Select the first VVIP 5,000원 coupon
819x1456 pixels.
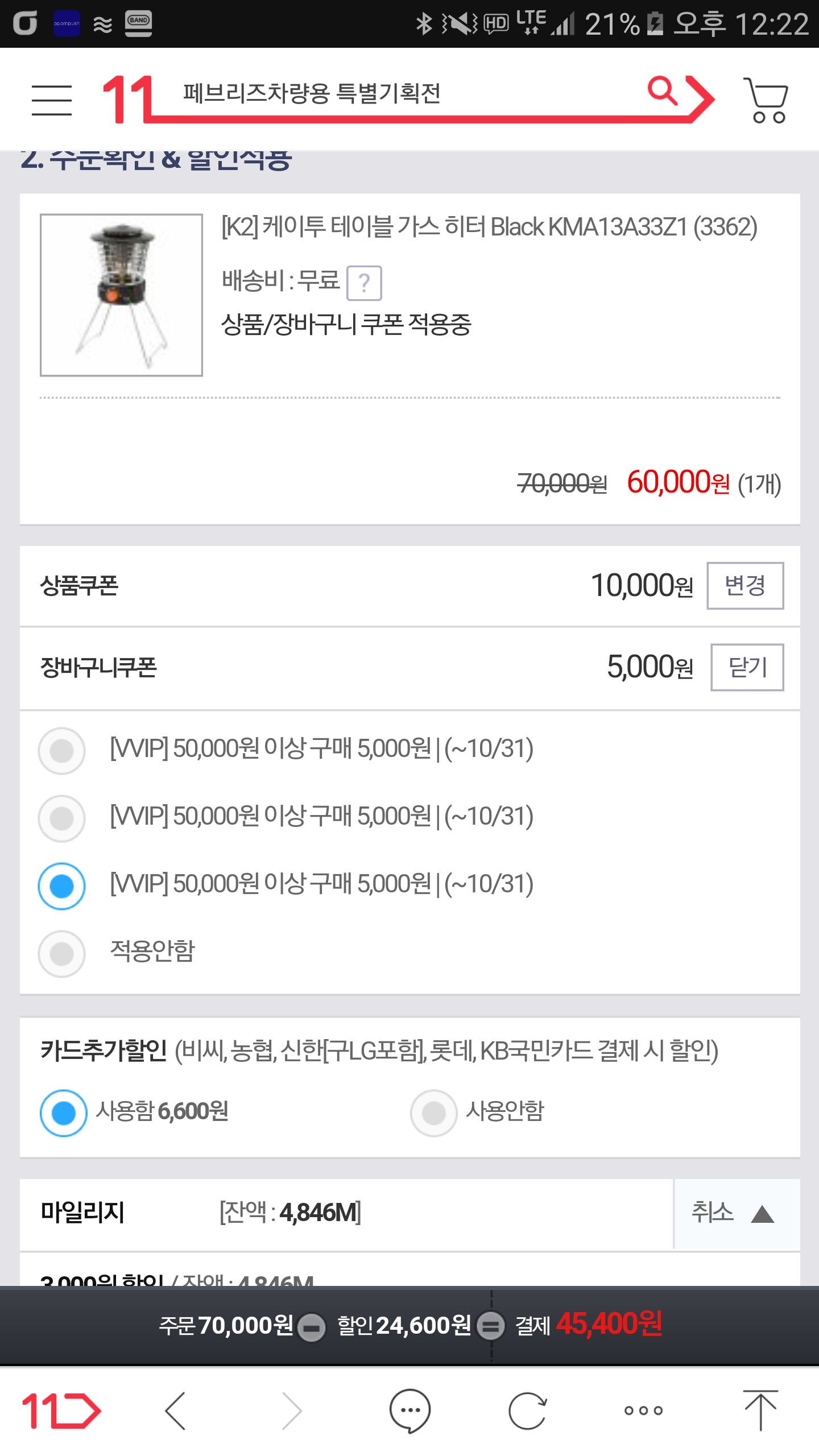coord(62,751)
